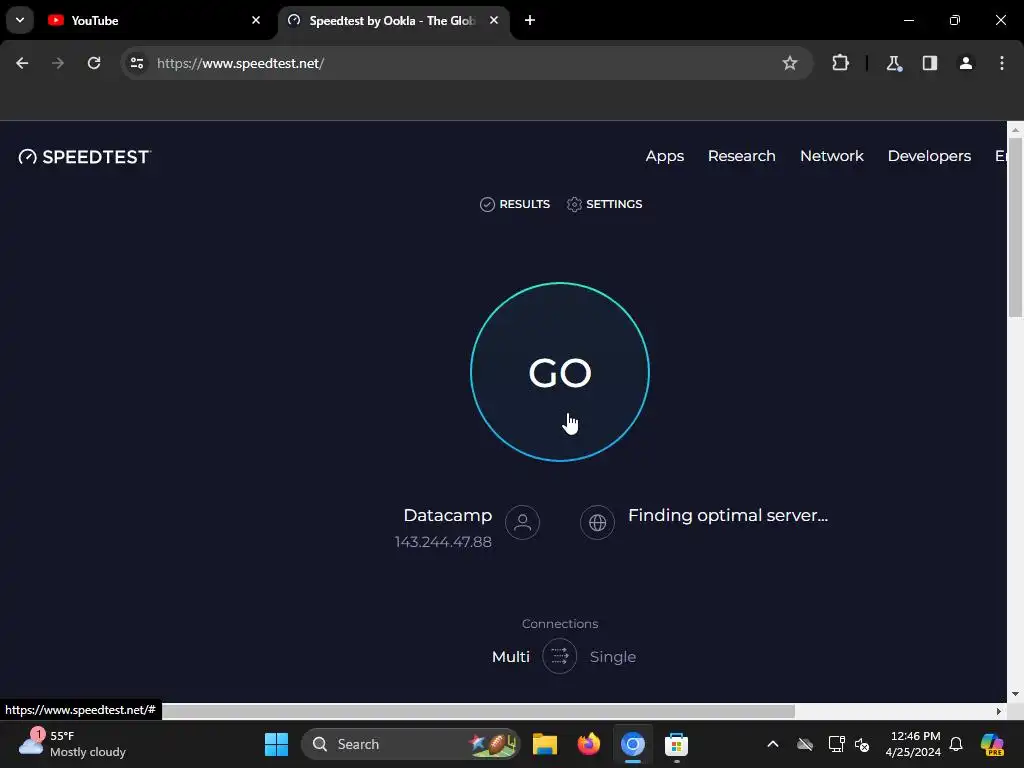
Task: Open a new browser tab
Action: [530, 20]
